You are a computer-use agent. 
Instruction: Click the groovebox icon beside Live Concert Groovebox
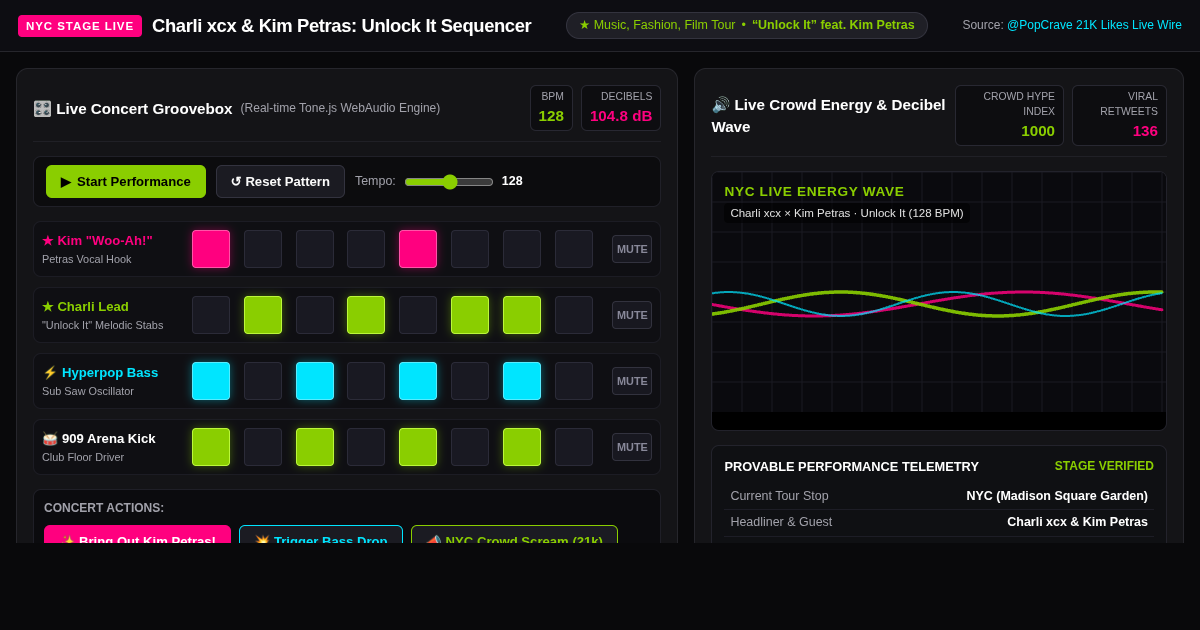pyautogui.click(x=42, y=109)
